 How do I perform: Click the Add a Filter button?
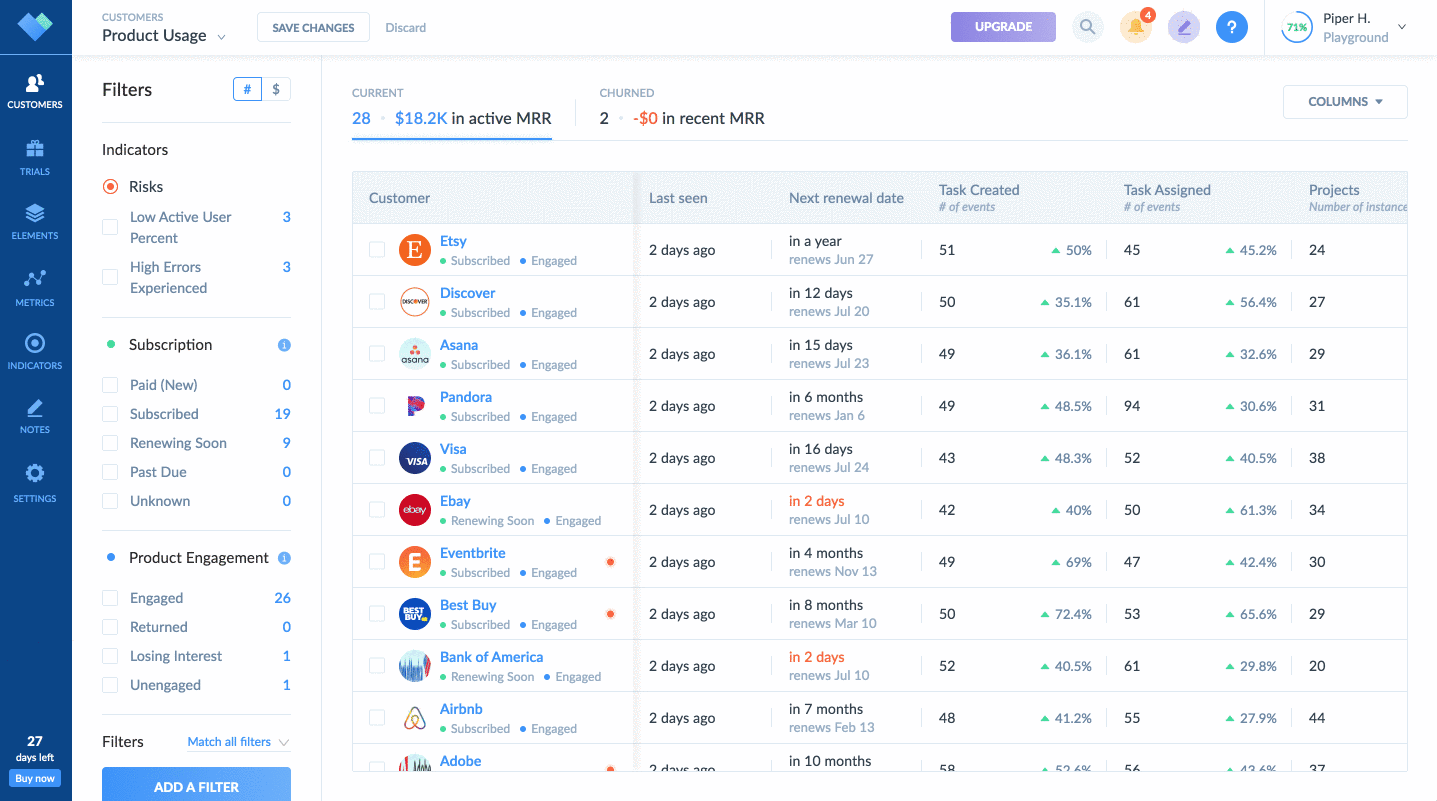pos(196,786)
